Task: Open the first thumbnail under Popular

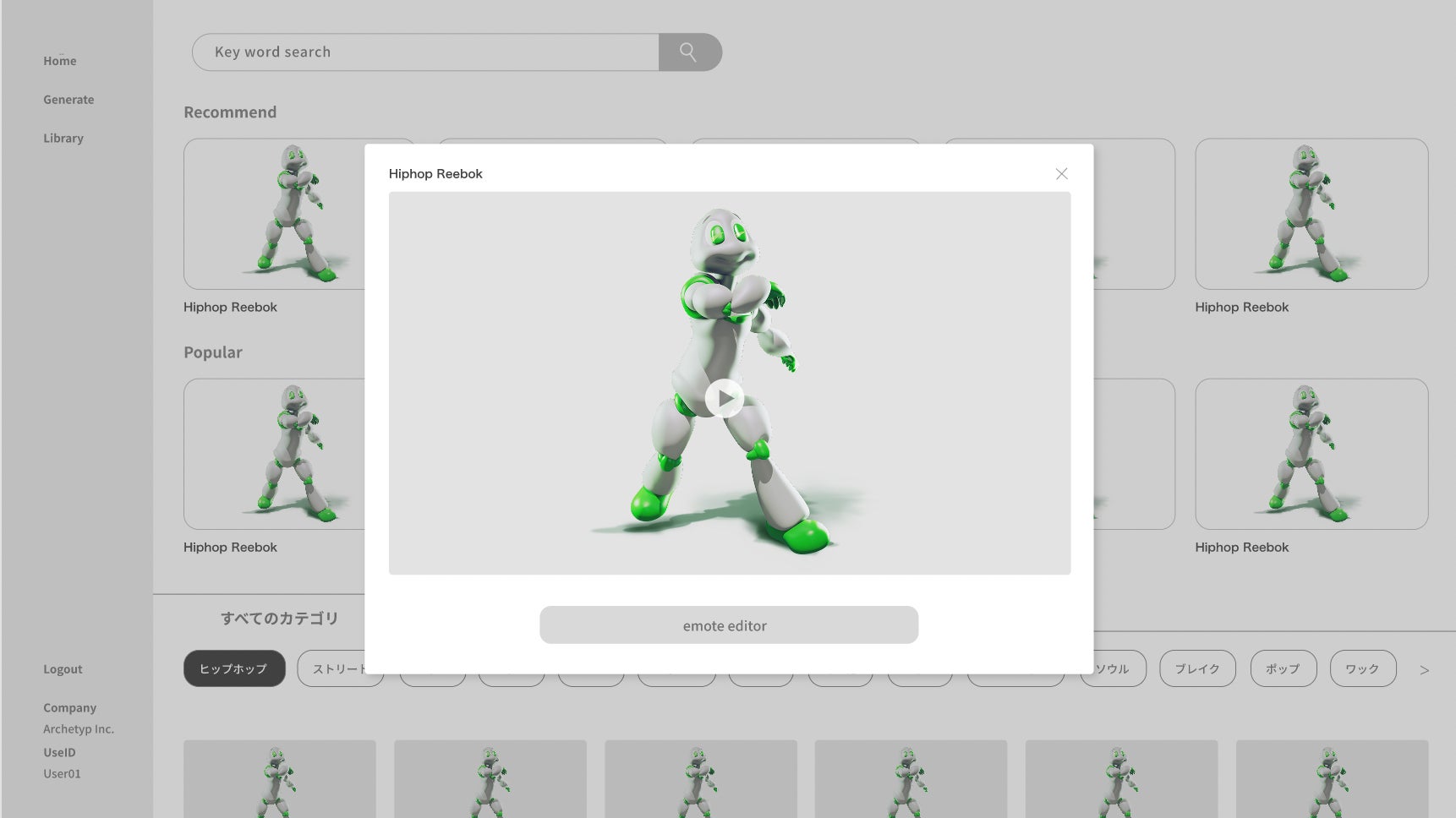Action: click(x=275, y=454)
